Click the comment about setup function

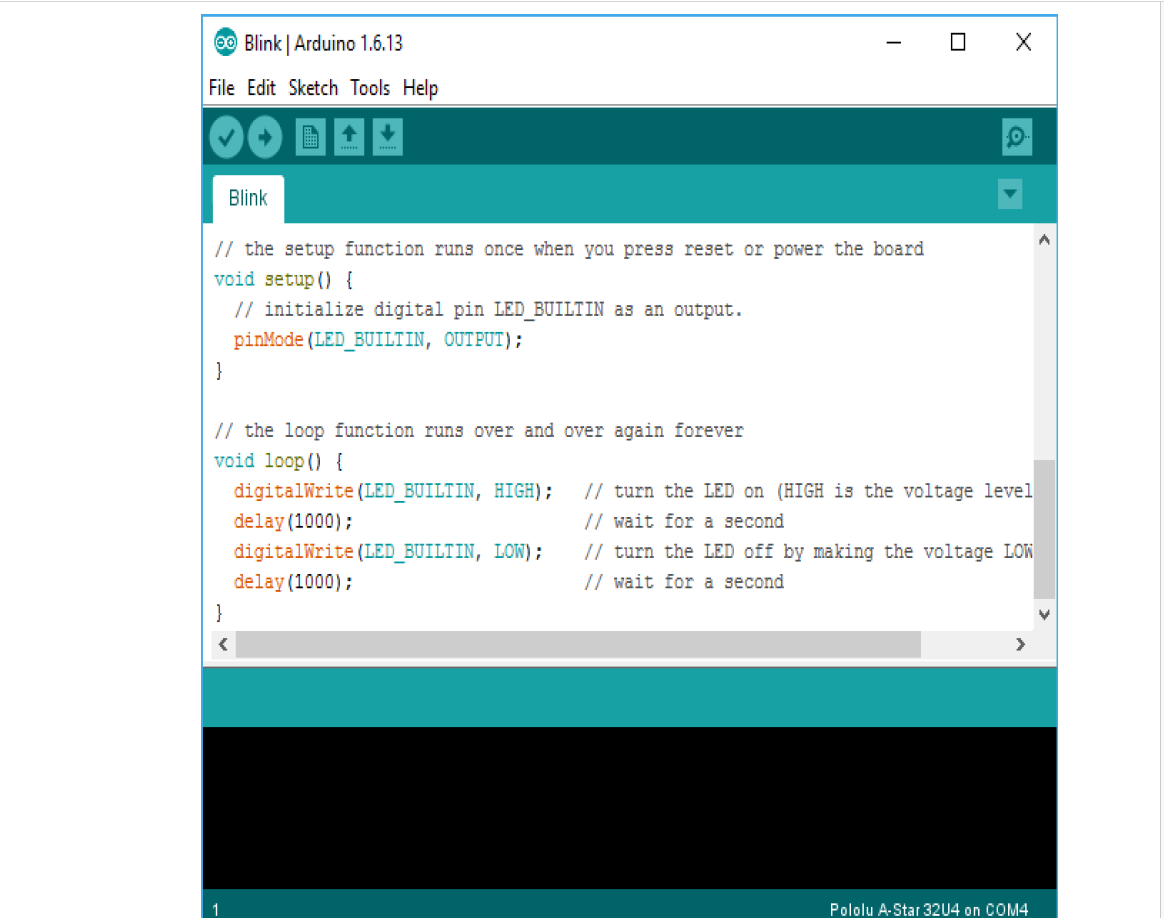coord(569,249)
